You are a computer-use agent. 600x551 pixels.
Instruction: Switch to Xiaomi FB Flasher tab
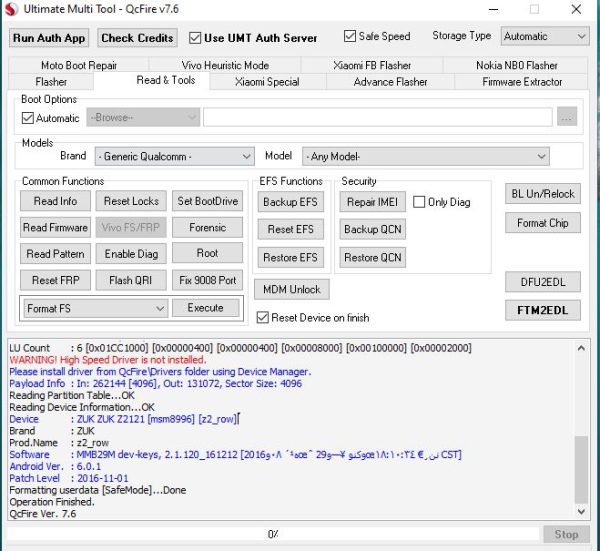[x=372, y=65]
